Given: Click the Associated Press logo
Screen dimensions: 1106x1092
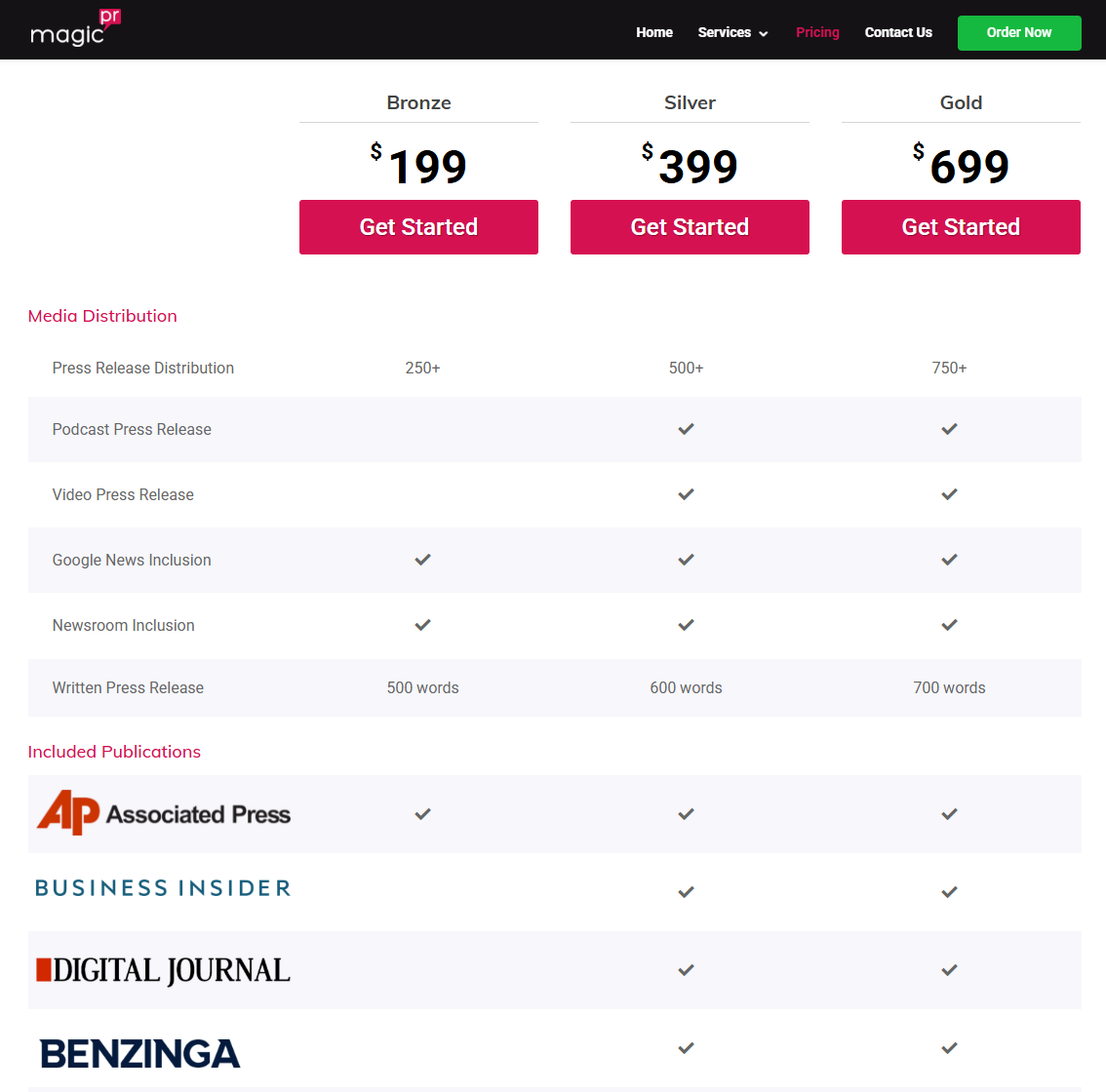Looking at the screenshot, I should tap(164, 813).
